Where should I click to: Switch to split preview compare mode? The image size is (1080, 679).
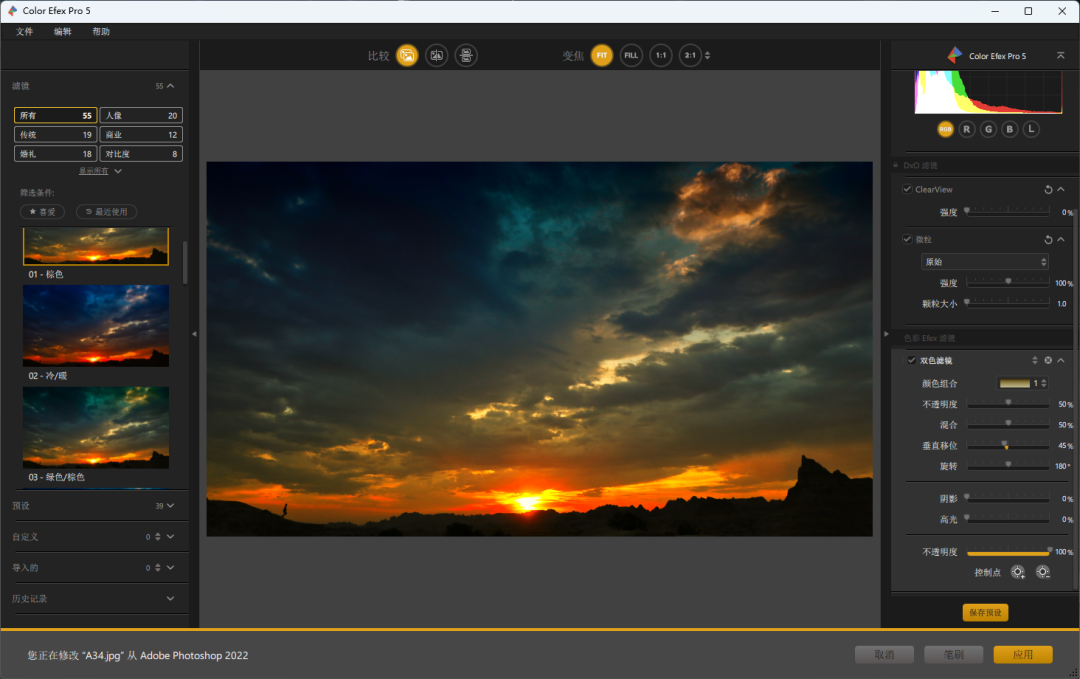coord(436,56)
